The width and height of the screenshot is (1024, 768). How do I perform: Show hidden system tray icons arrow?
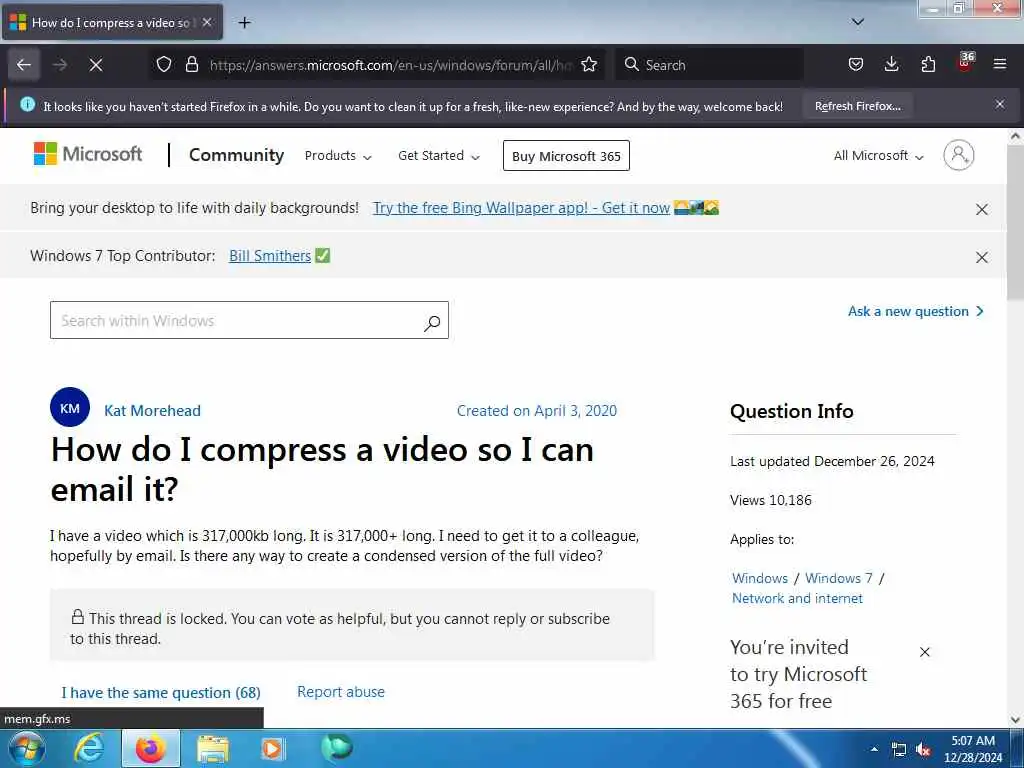[x=874, y=749]
